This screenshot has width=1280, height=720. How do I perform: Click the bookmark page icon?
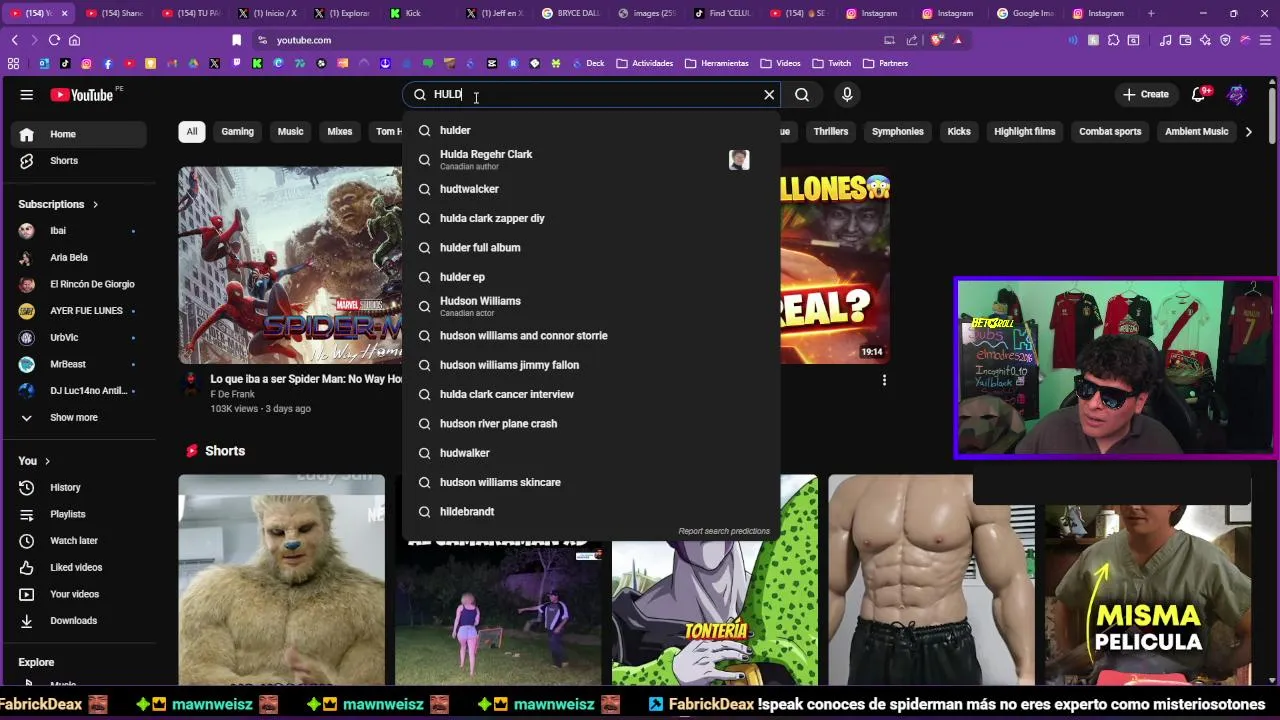237,40
